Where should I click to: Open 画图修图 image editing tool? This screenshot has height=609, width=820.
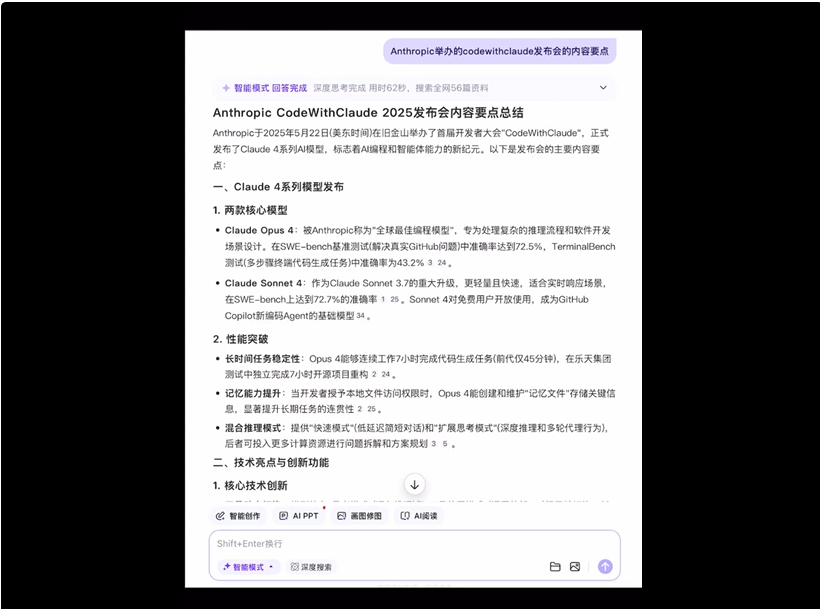359,516
